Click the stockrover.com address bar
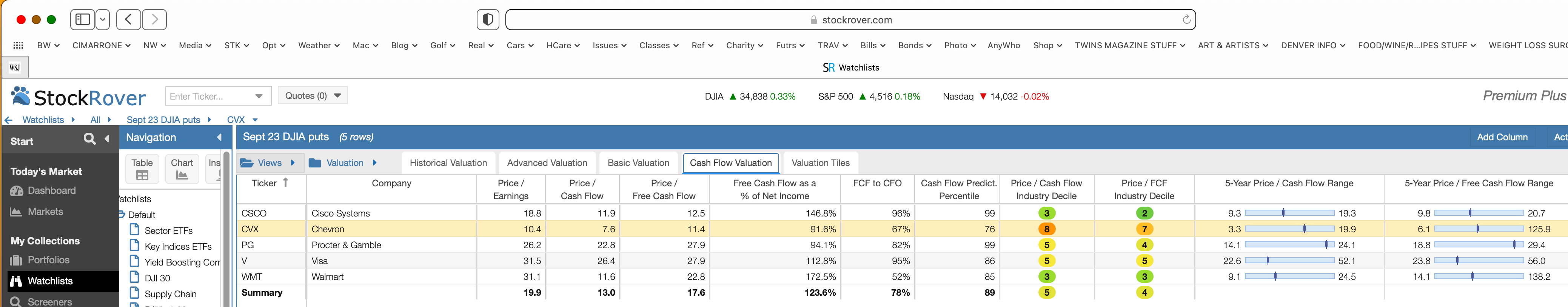This screenshot has width=1568, height=307. tap(850, 20)
